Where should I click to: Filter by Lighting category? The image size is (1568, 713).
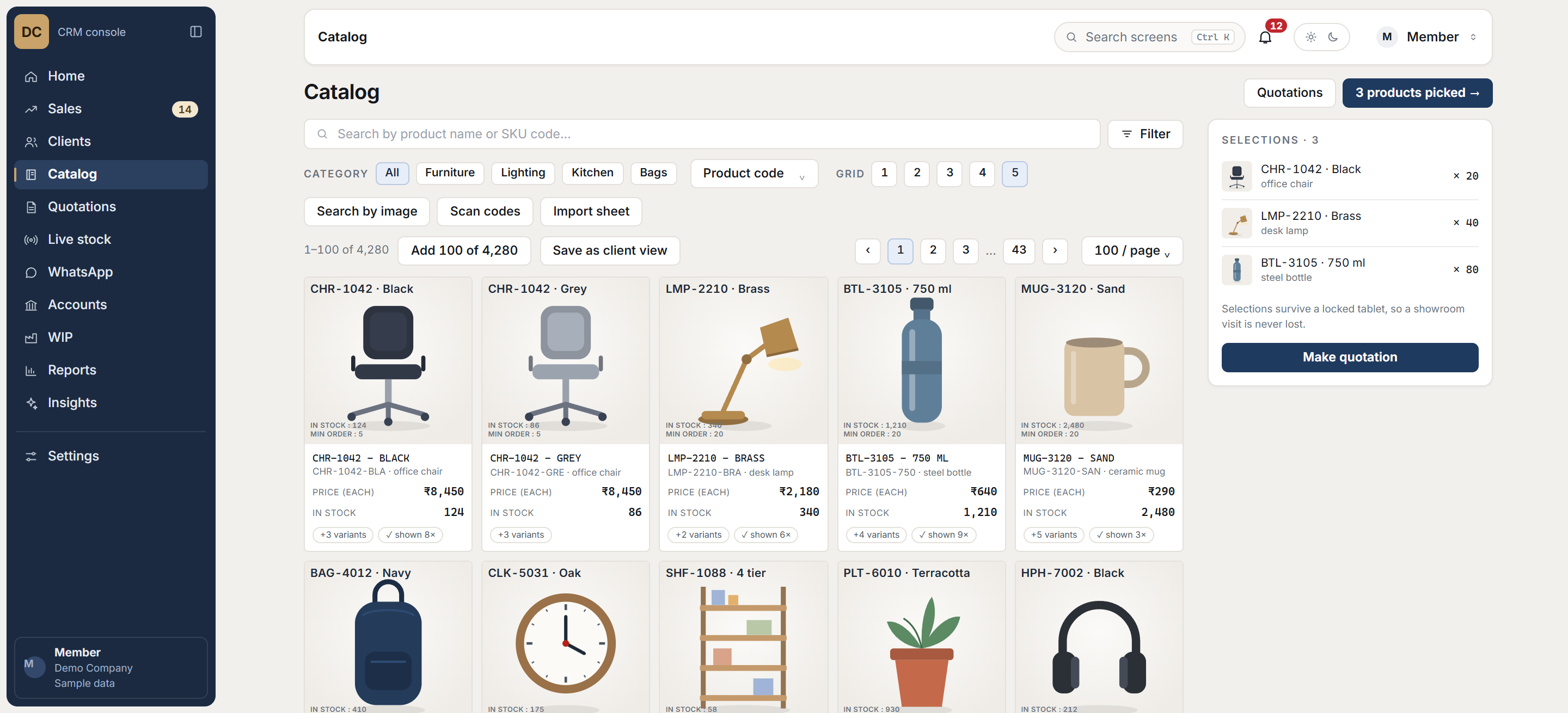coord(523,174)
